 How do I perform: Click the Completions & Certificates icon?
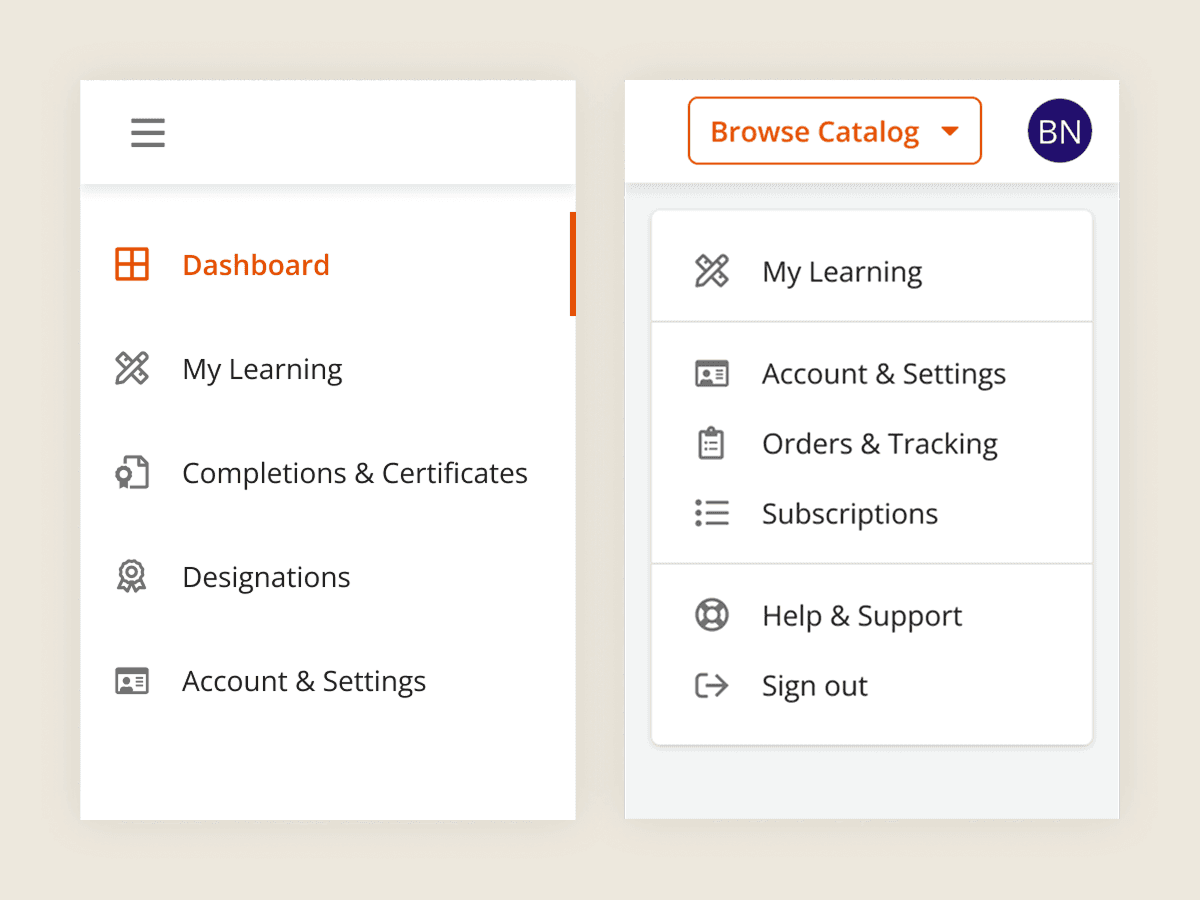[132, 472]
